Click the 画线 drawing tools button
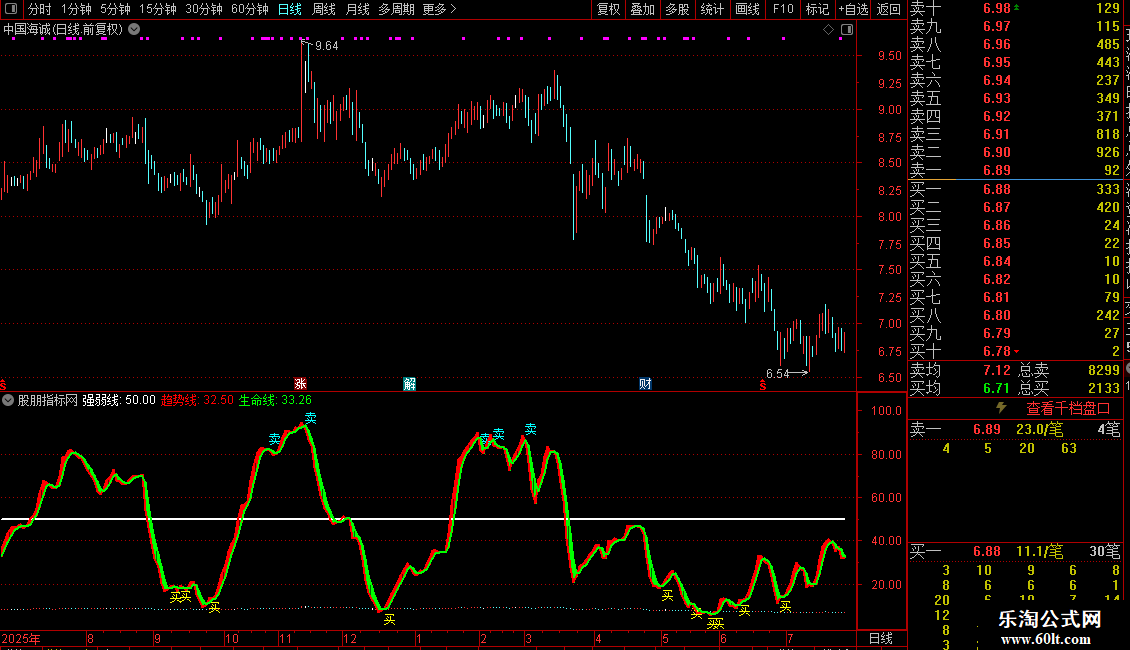Screen dimensions: 1130x650 pos(747,9)
